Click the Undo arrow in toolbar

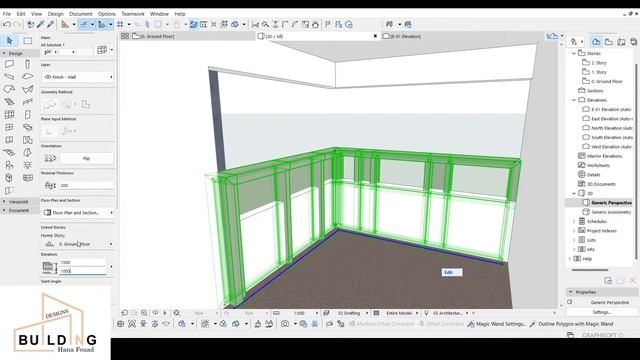tap(7, 24)
